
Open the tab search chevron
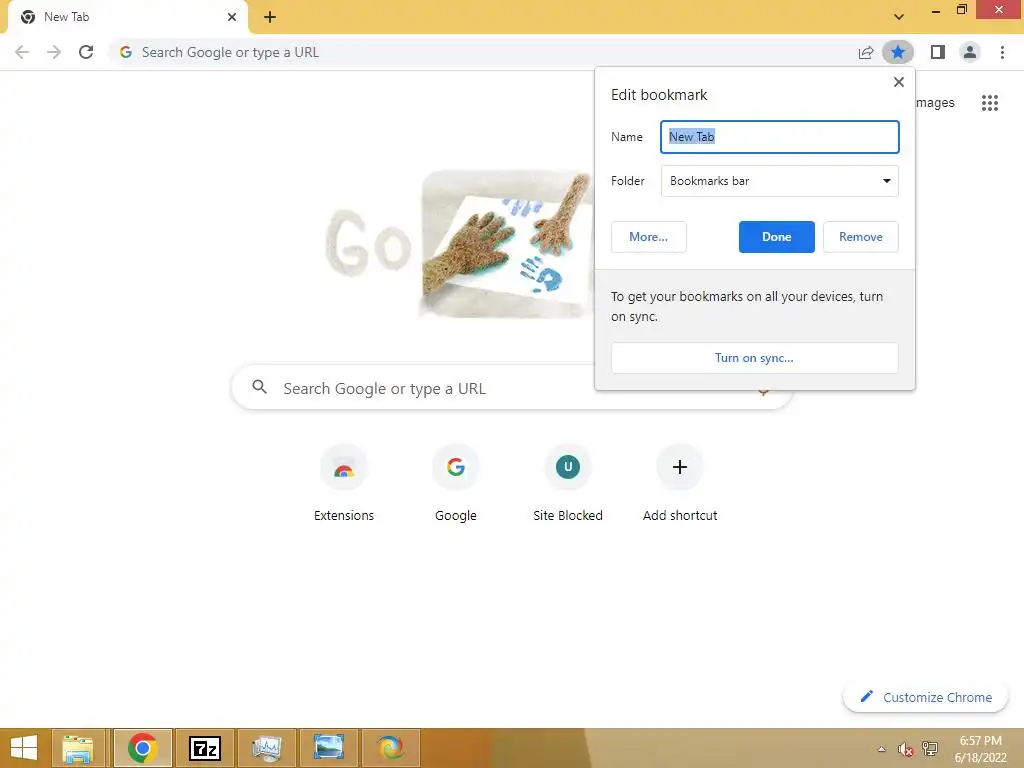click(x=899, y=17)
